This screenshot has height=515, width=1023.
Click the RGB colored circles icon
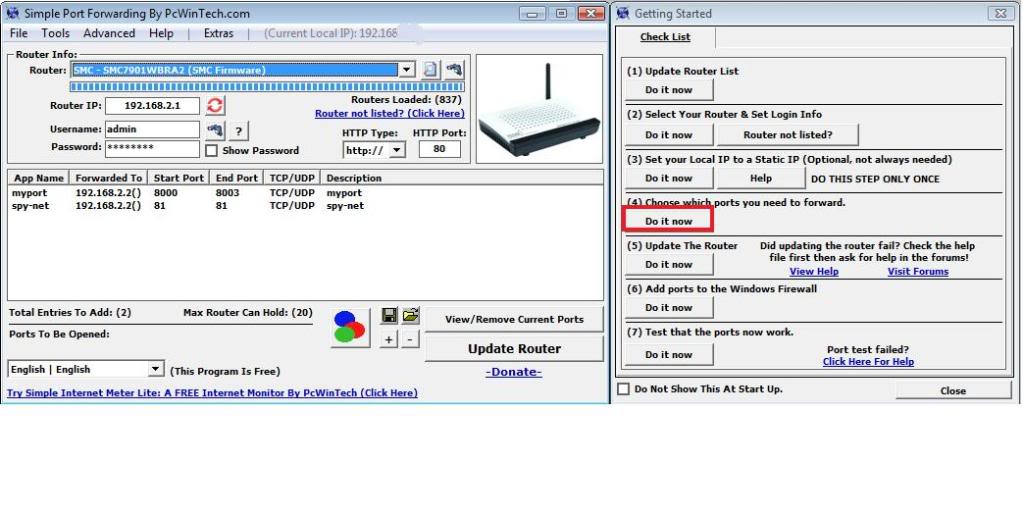(x=350, y=328)
